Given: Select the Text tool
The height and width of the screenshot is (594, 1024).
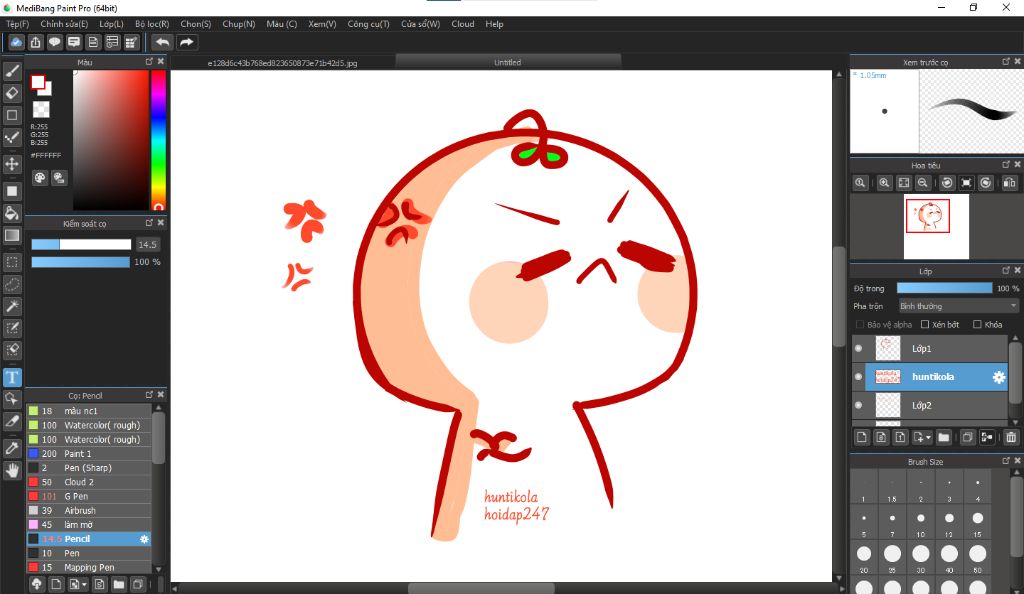Looking at the screenshot, I should point(12,377).
